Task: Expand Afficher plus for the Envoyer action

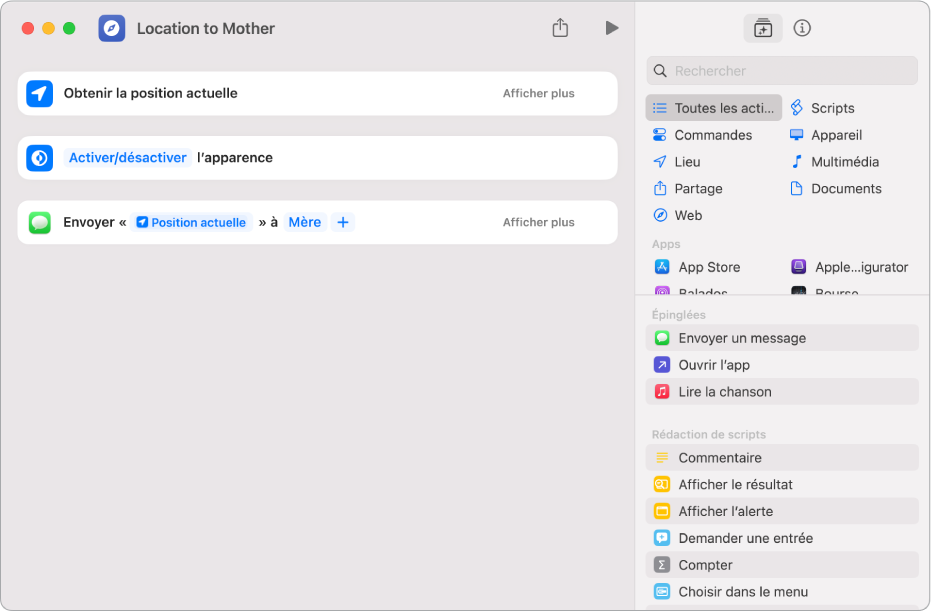Action: 539,222
